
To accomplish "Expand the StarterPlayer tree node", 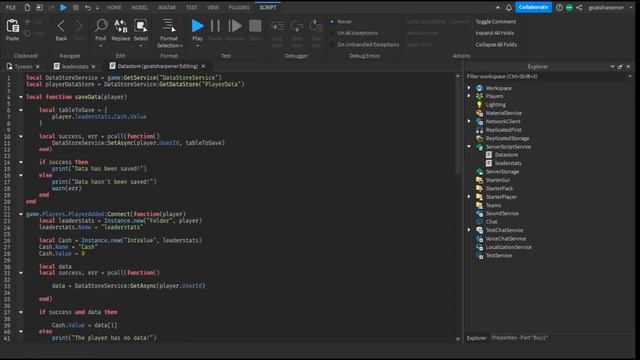I will (x=469, y=197).
